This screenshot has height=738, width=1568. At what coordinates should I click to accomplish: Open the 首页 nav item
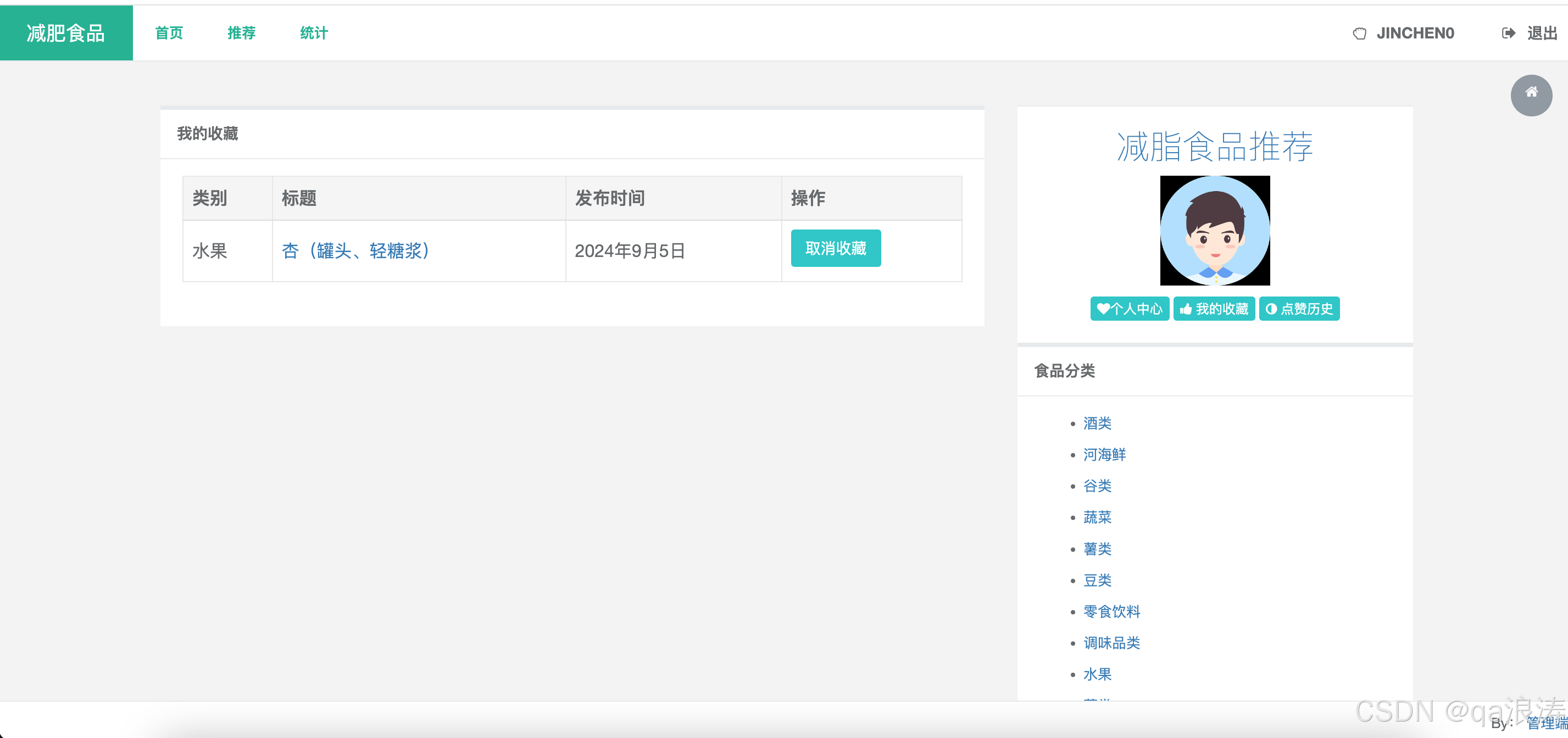[169, 33]
